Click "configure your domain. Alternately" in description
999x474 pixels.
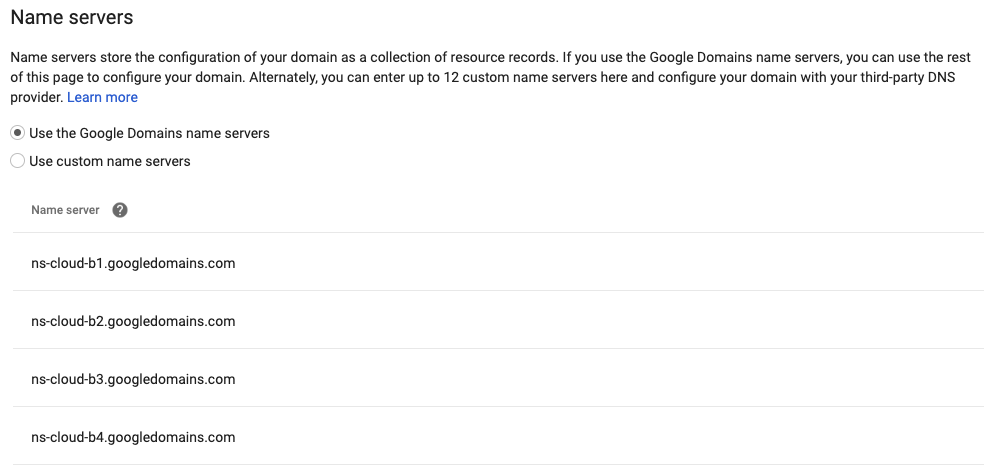coord(210,78)
